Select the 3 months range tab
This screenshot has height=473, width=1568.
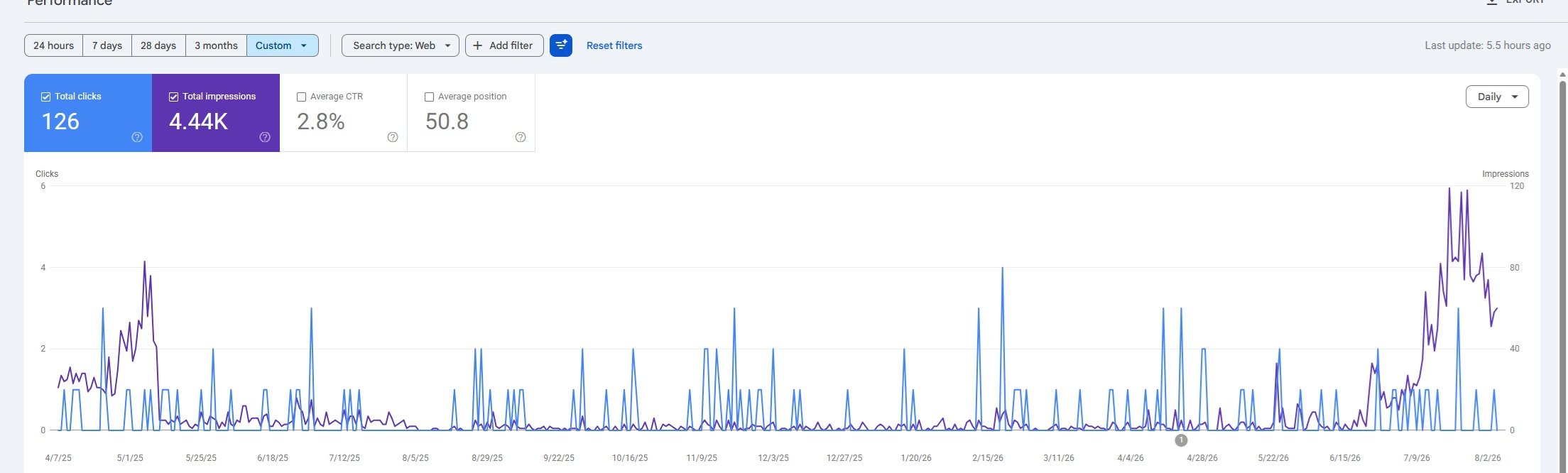[216, 45]
